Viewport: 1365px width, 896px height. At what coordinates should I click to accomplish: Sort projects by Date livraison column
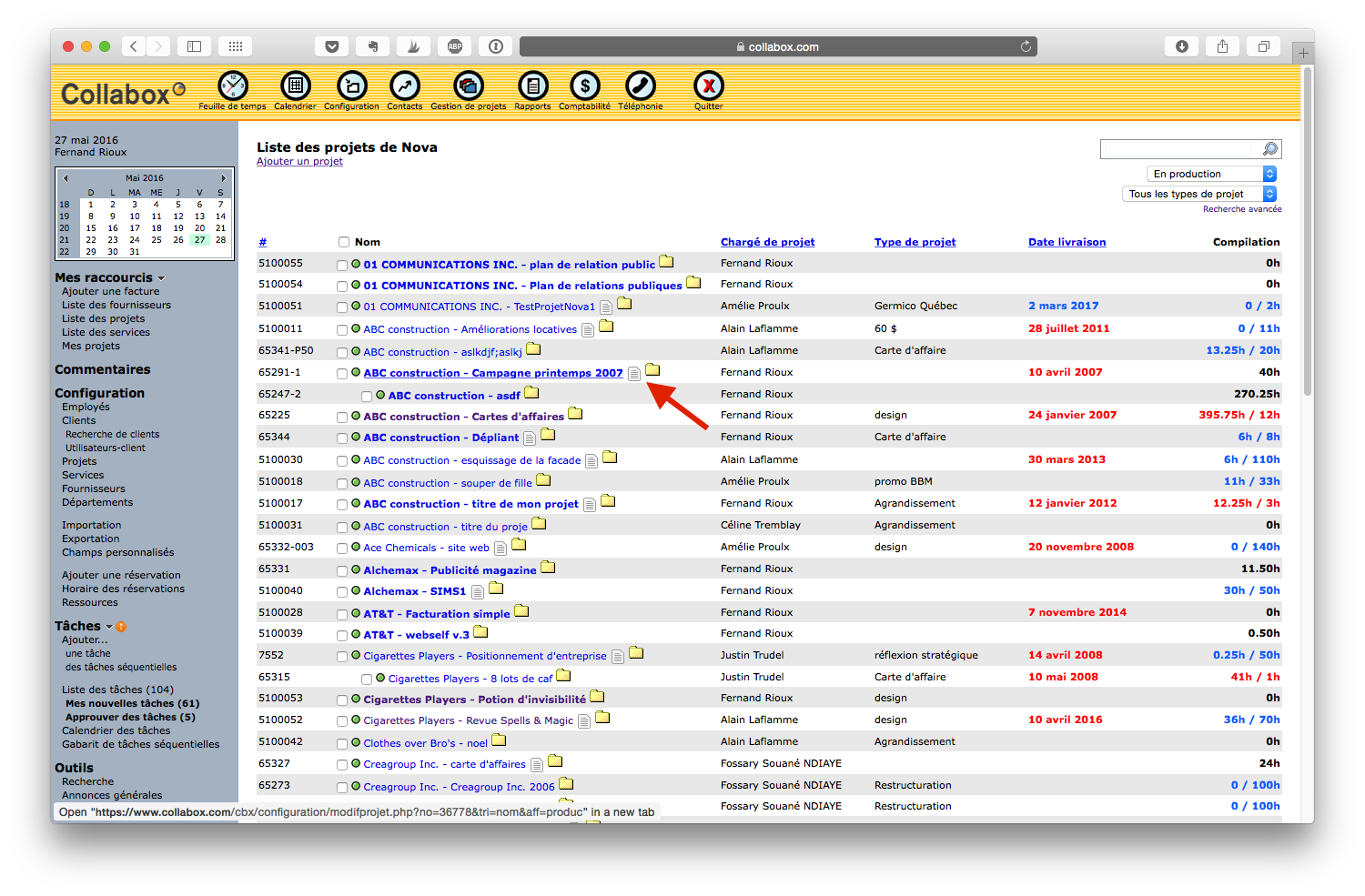pyautogui.click(x=1067, y=241)
